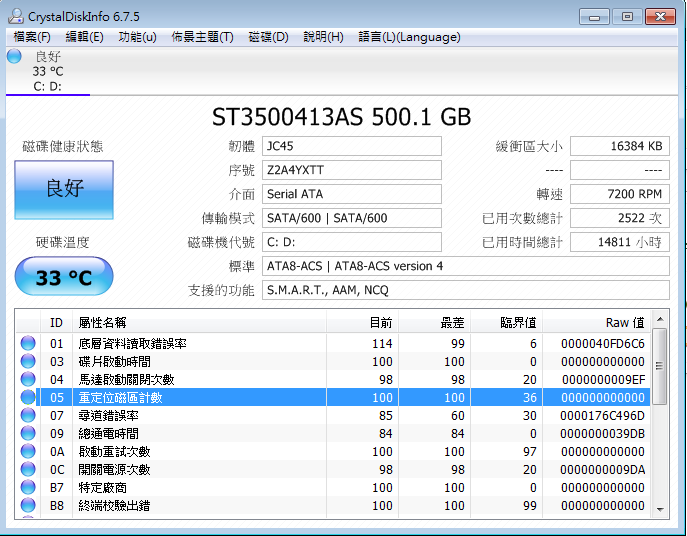Click raw value 0000176C496D
This screenshot has width=687, height=536.
(602, 415)
